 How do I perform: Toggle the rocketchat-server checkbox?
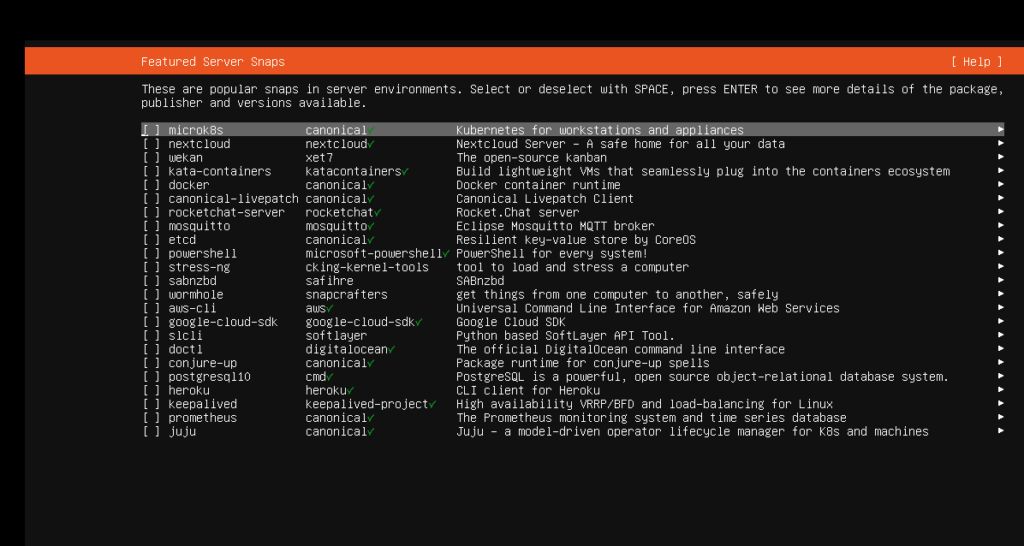tap(151, 212)
